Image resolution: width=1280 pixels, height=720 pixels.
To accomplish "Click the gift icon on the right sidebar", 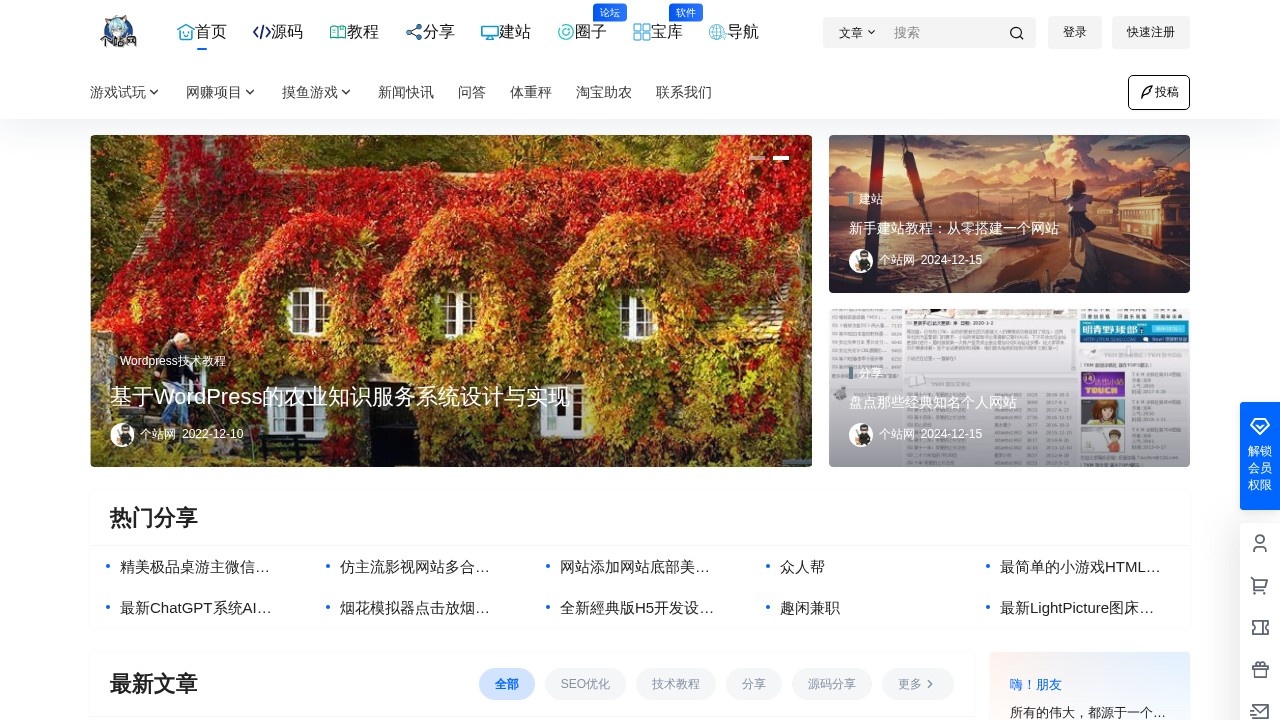I will [x=1259, y=669].
